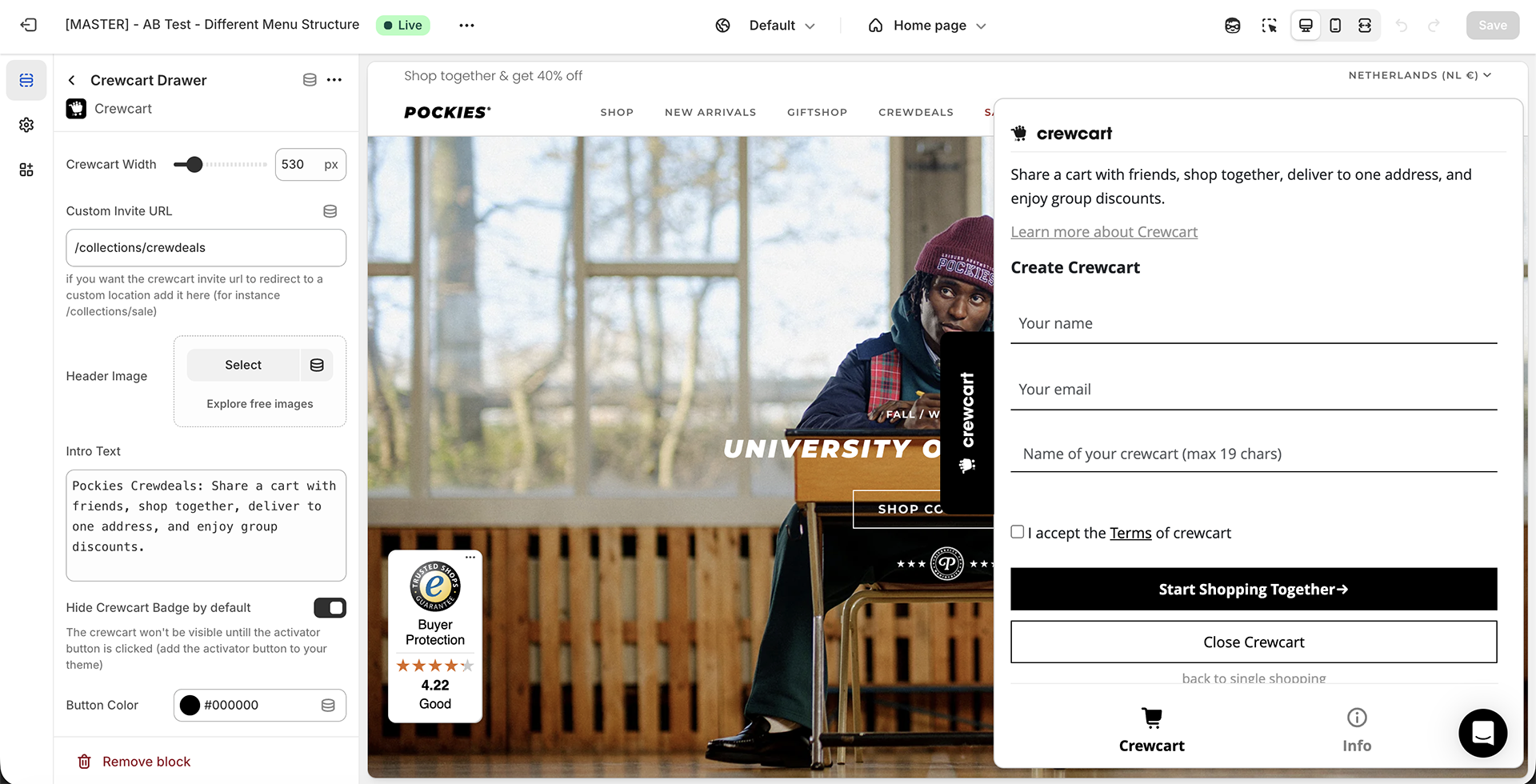Click the exit editor icon

[29, 25]
